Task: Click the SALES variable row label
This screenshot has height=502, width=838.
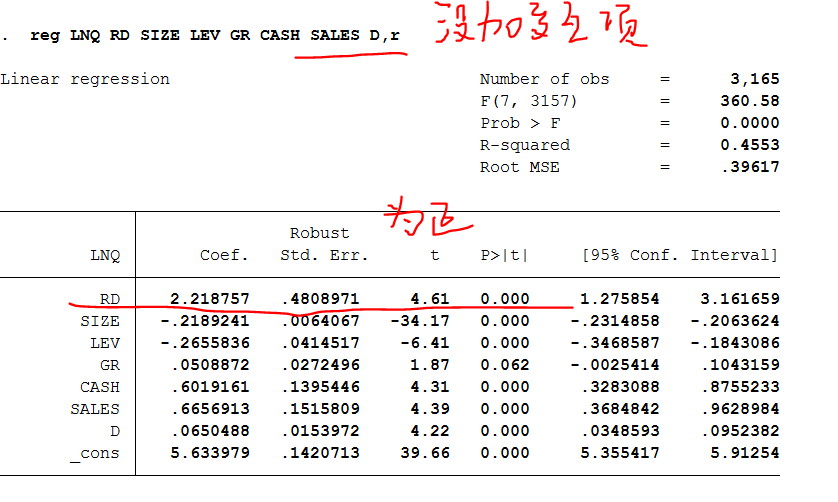Action: (95, 409)
